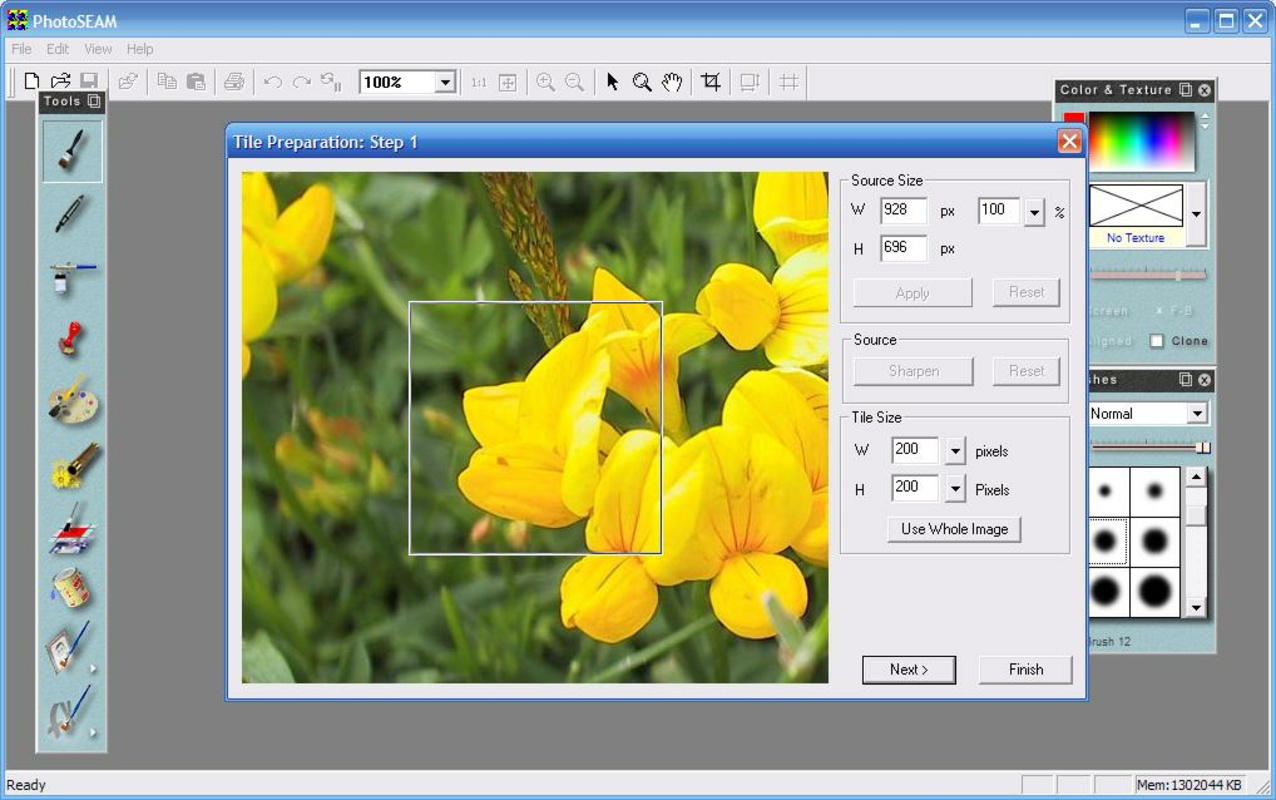The image size is (1276, 800).
Task: Click the fit-to-window icon beside 1:1
Action: 508,82
